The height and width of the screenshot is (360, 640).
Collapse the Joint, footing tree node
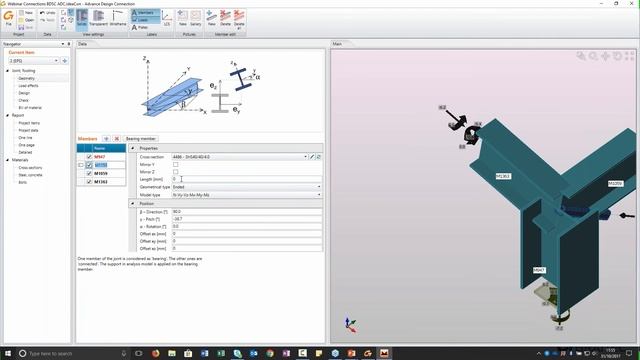7,71
